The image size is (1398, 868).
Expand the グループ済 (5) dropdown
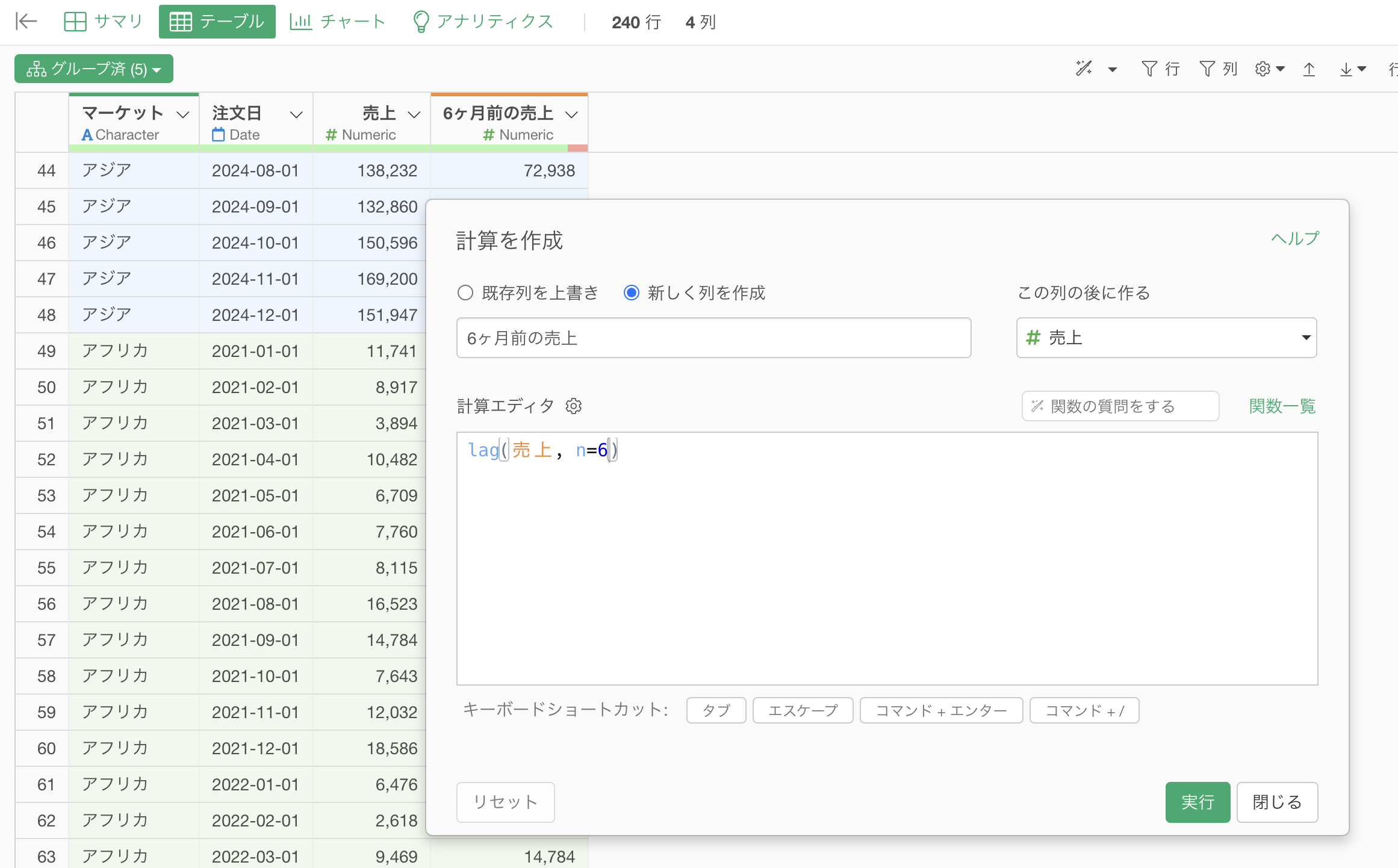pos(94,69)
